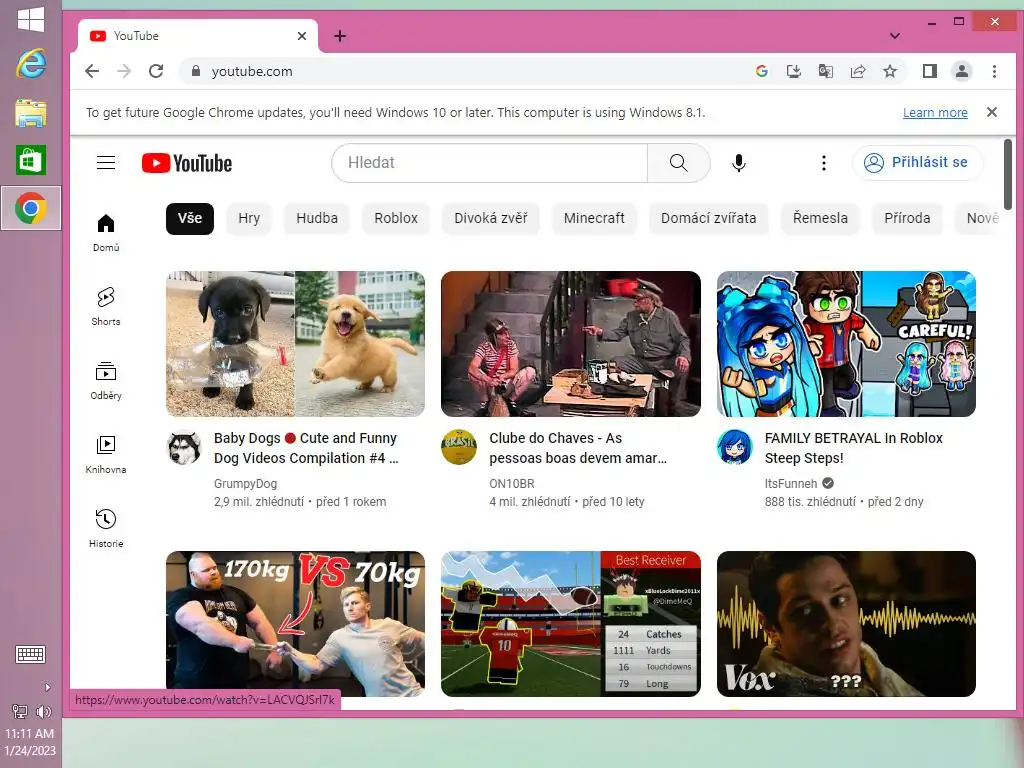Open the tab search chevron
The height and width of the screenshot is (768, 1024).
[895, 36]
